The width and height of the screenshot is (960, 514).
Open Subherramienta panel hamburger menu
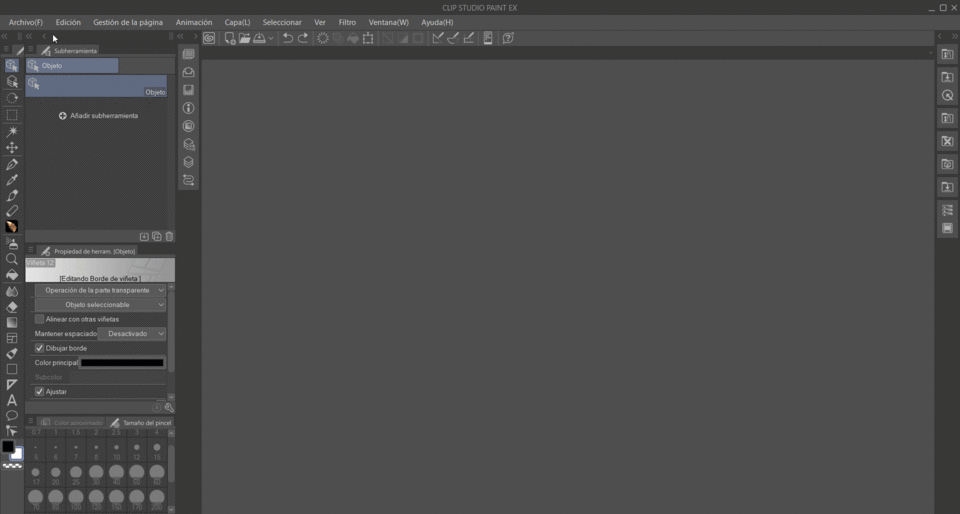pyautogui.click(x=31, y=50)
